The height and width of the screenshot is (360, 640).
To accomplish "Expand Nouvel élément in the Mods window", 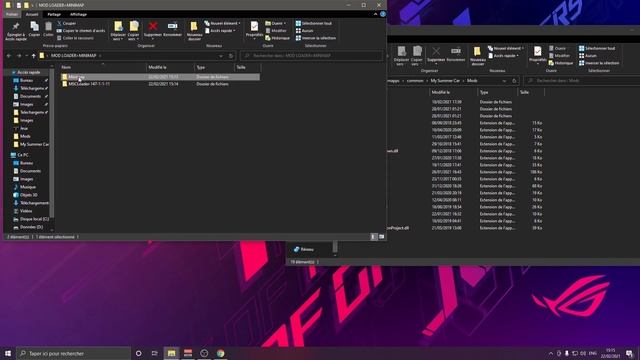I will 505,48.
